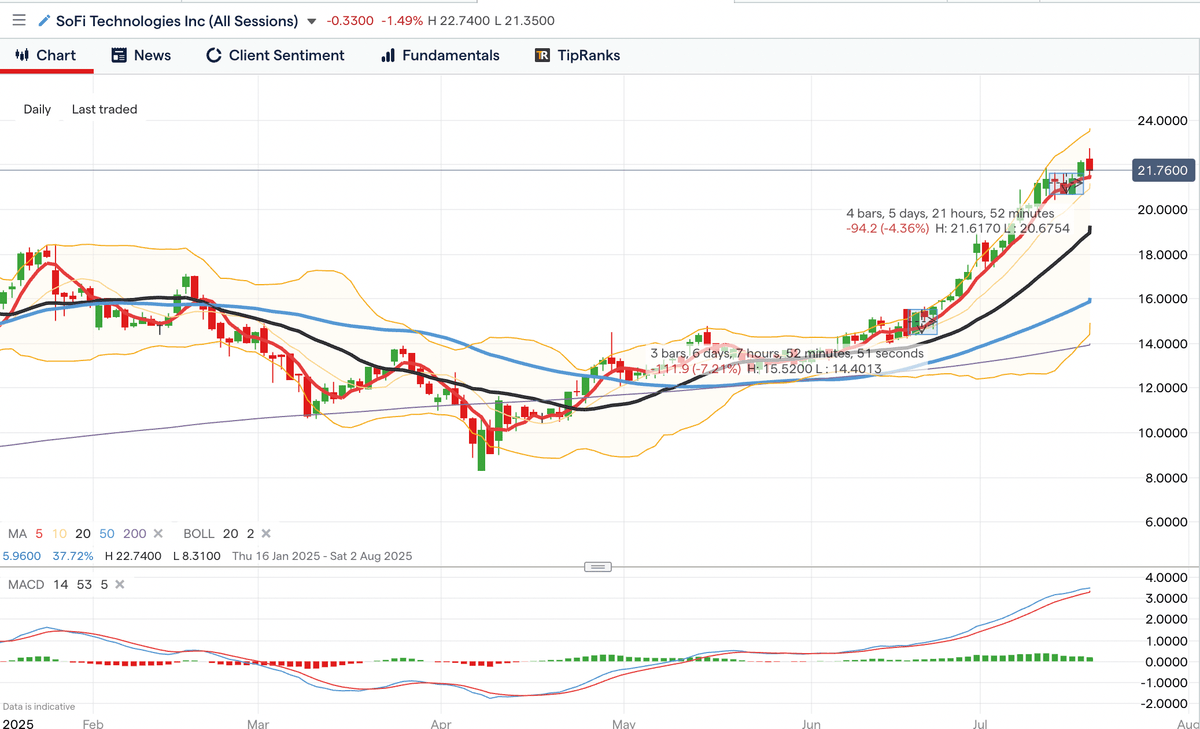Select the '3 bars, 6 days' measurement annotation
Viewport: 1200px width, 729px height.
coord(787,353)
